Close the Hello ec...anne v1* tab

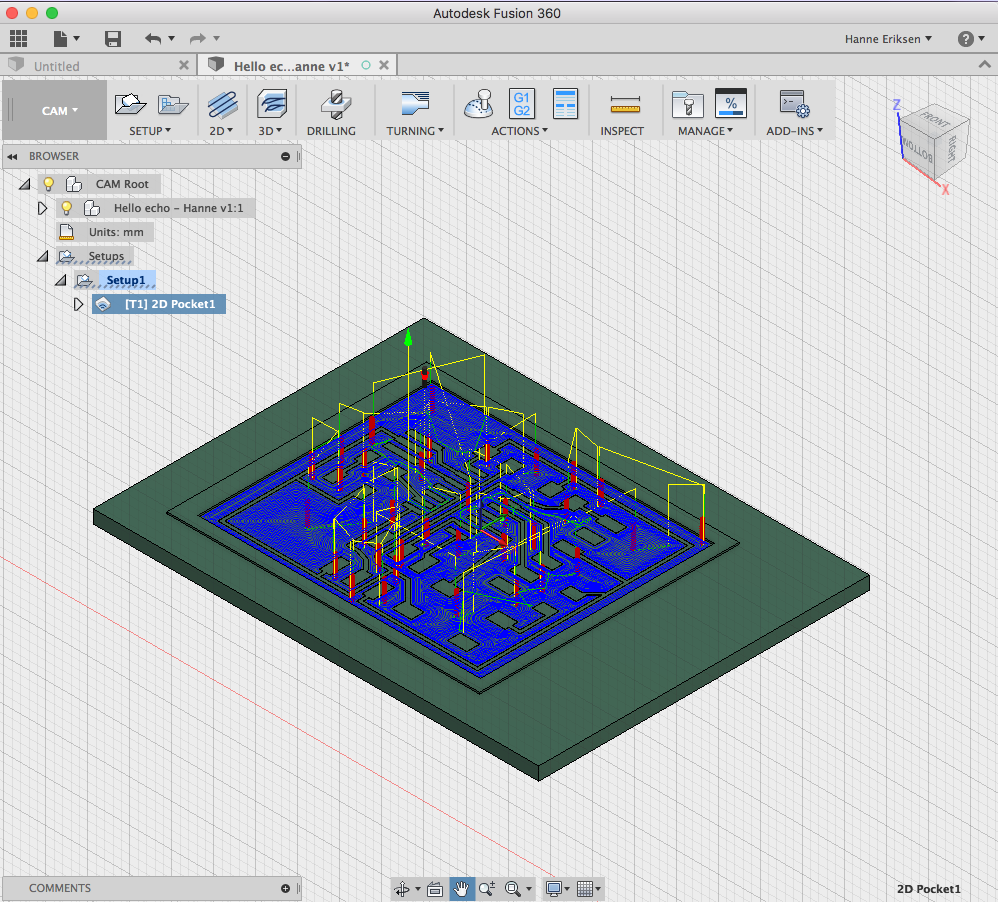pos(384,65)
